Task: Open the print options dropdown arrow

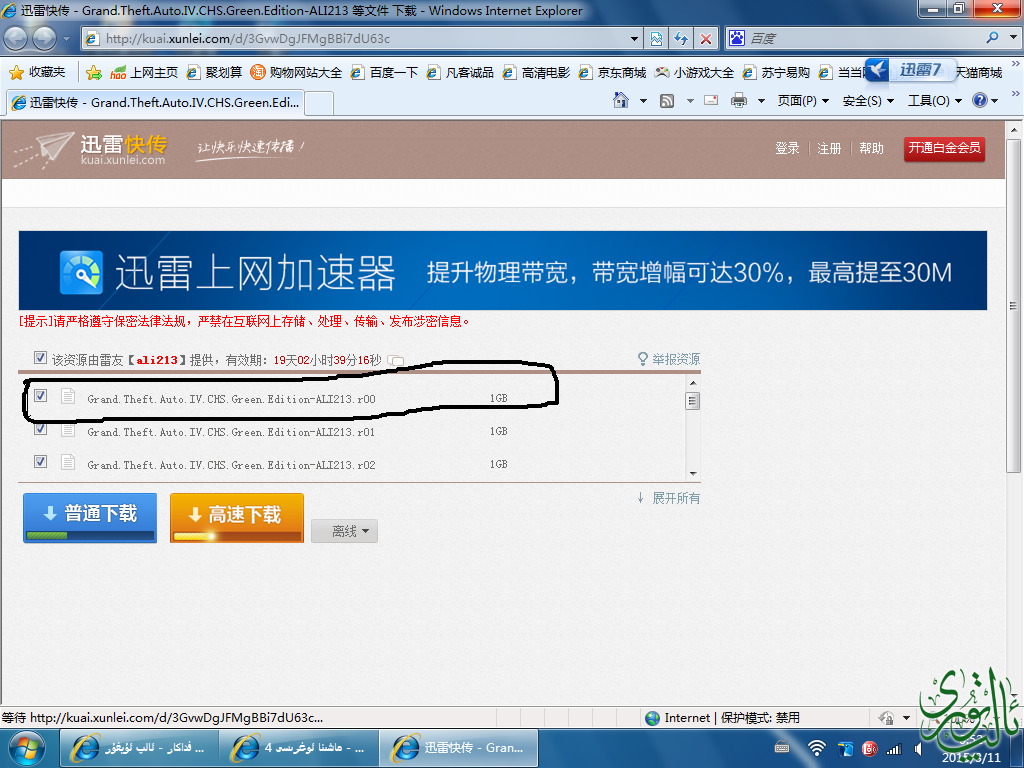Action: [x=761, y=101]
